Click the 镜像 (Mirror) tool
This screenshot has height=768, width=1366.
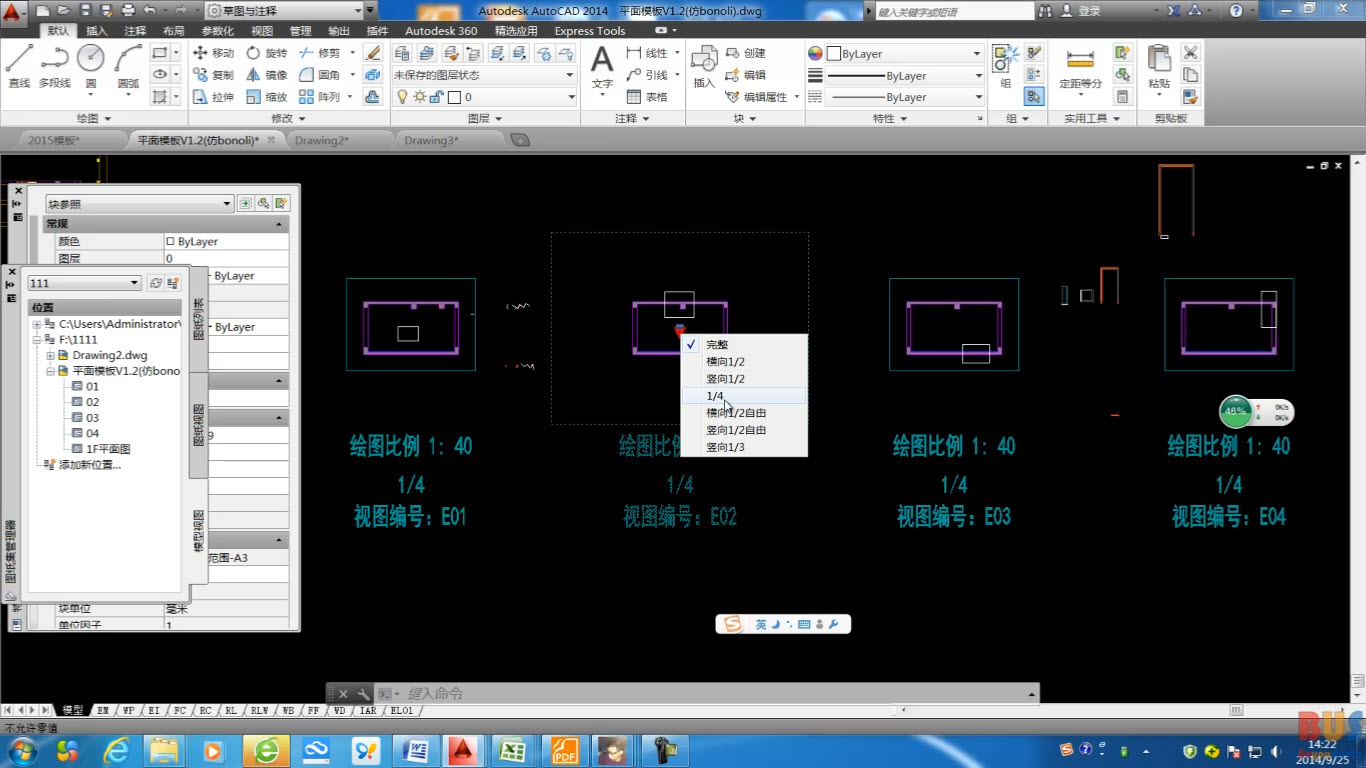point(267,75)
